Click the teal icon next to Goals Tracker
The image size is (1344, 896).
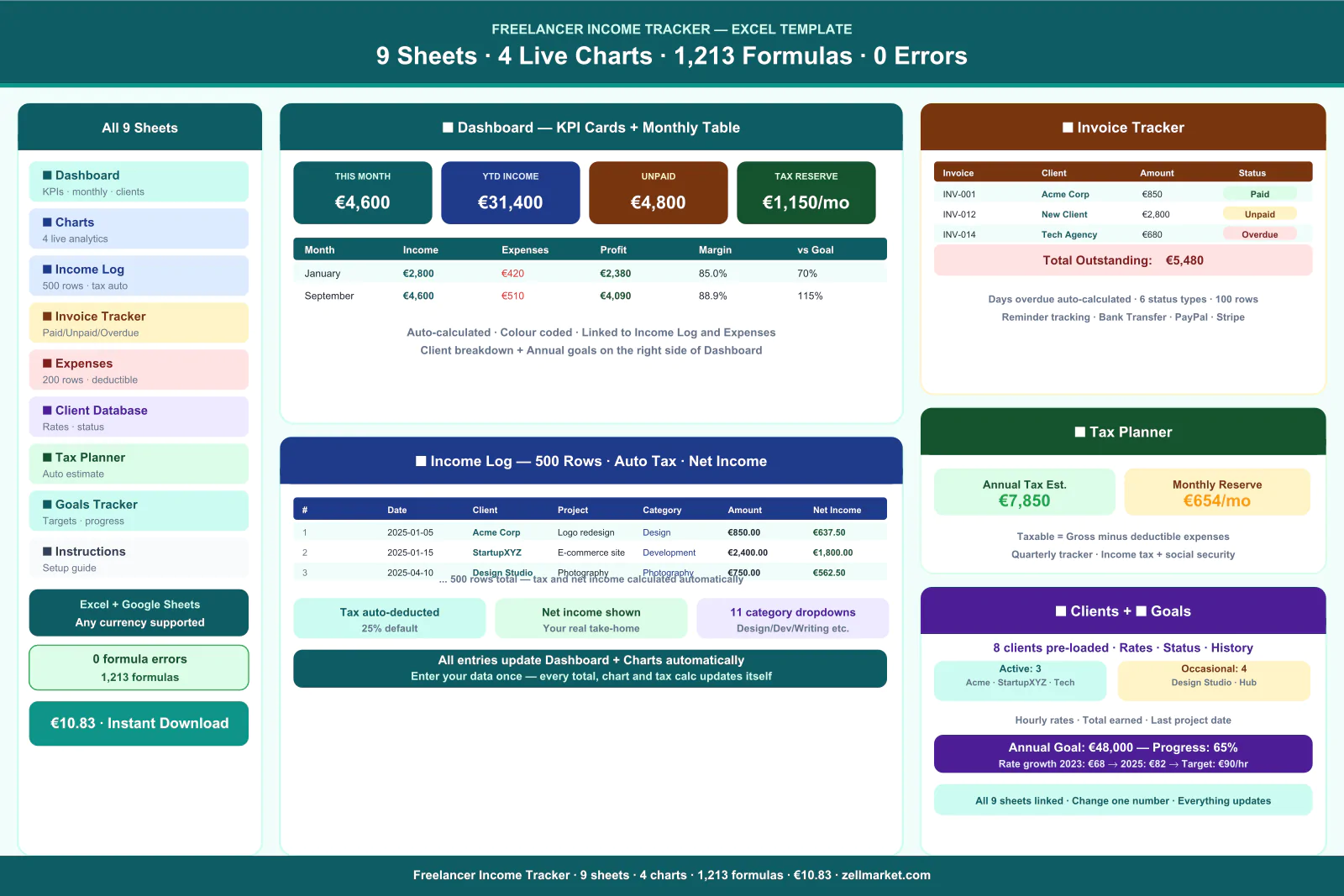47,505
